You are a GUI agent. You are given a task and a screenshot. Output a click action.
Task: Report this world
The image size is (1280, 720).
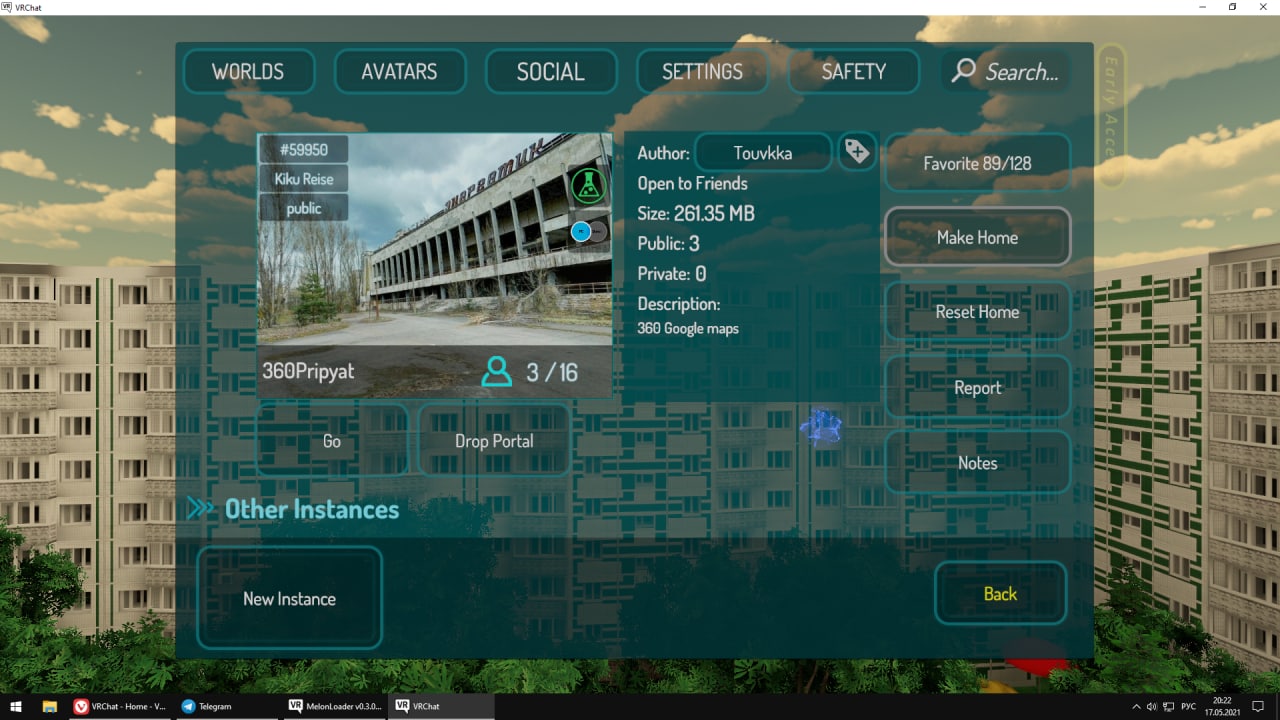[977, 388]
